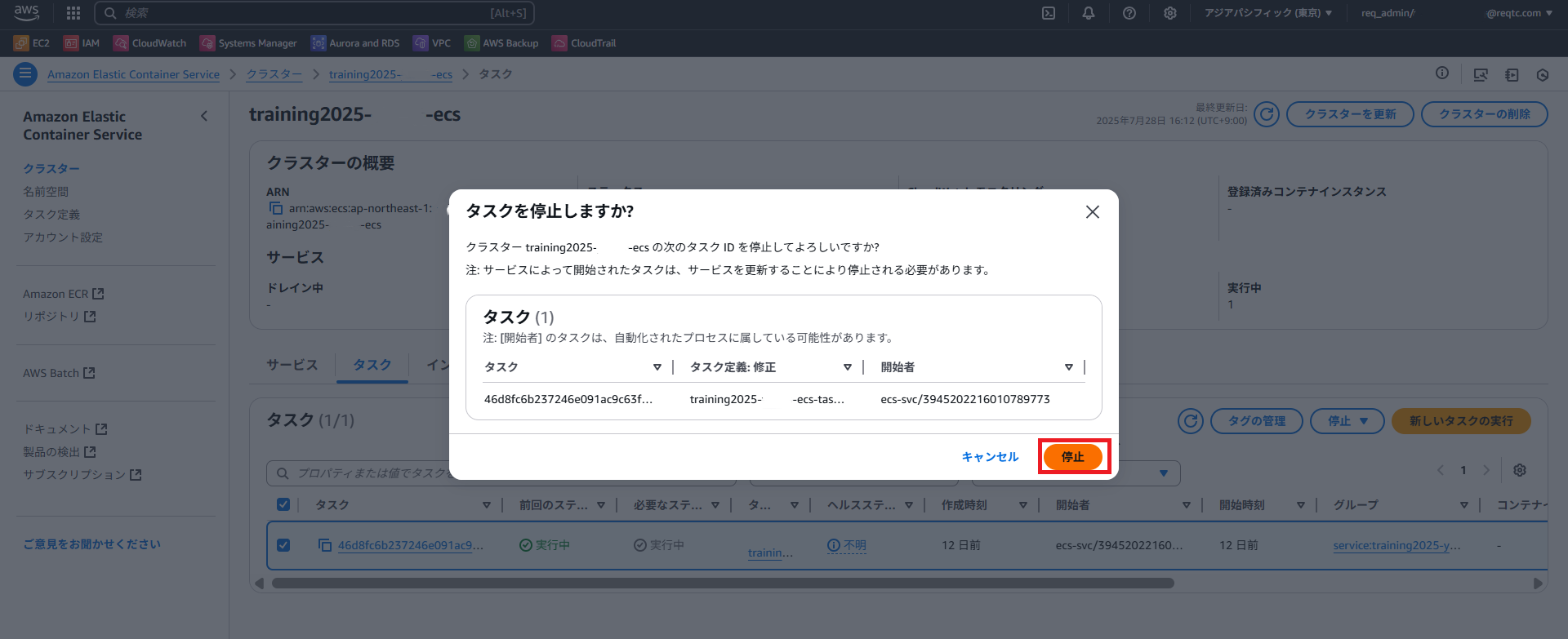The width and height of the screenshot is (1568, 639).
Task: Open クラスター in side navigation
Action: pos(51,169)
